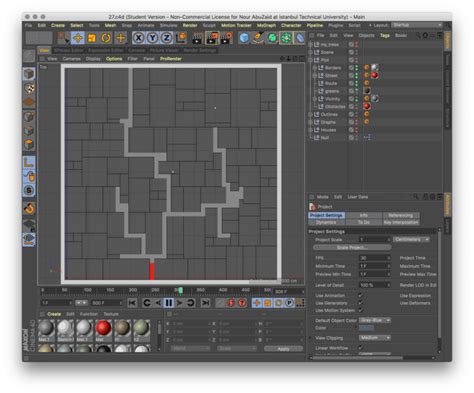Toggle the Use Animation checkbox
474x393 pixels.
360,295
